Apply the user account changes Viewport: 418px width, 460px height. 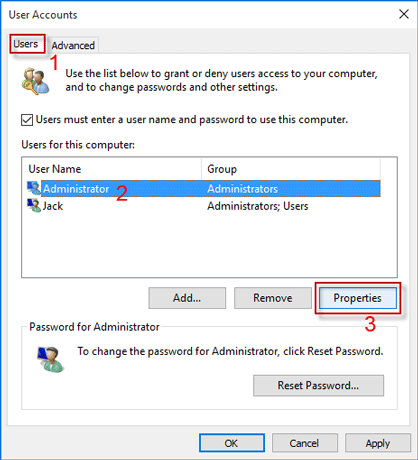pos(378,443)
